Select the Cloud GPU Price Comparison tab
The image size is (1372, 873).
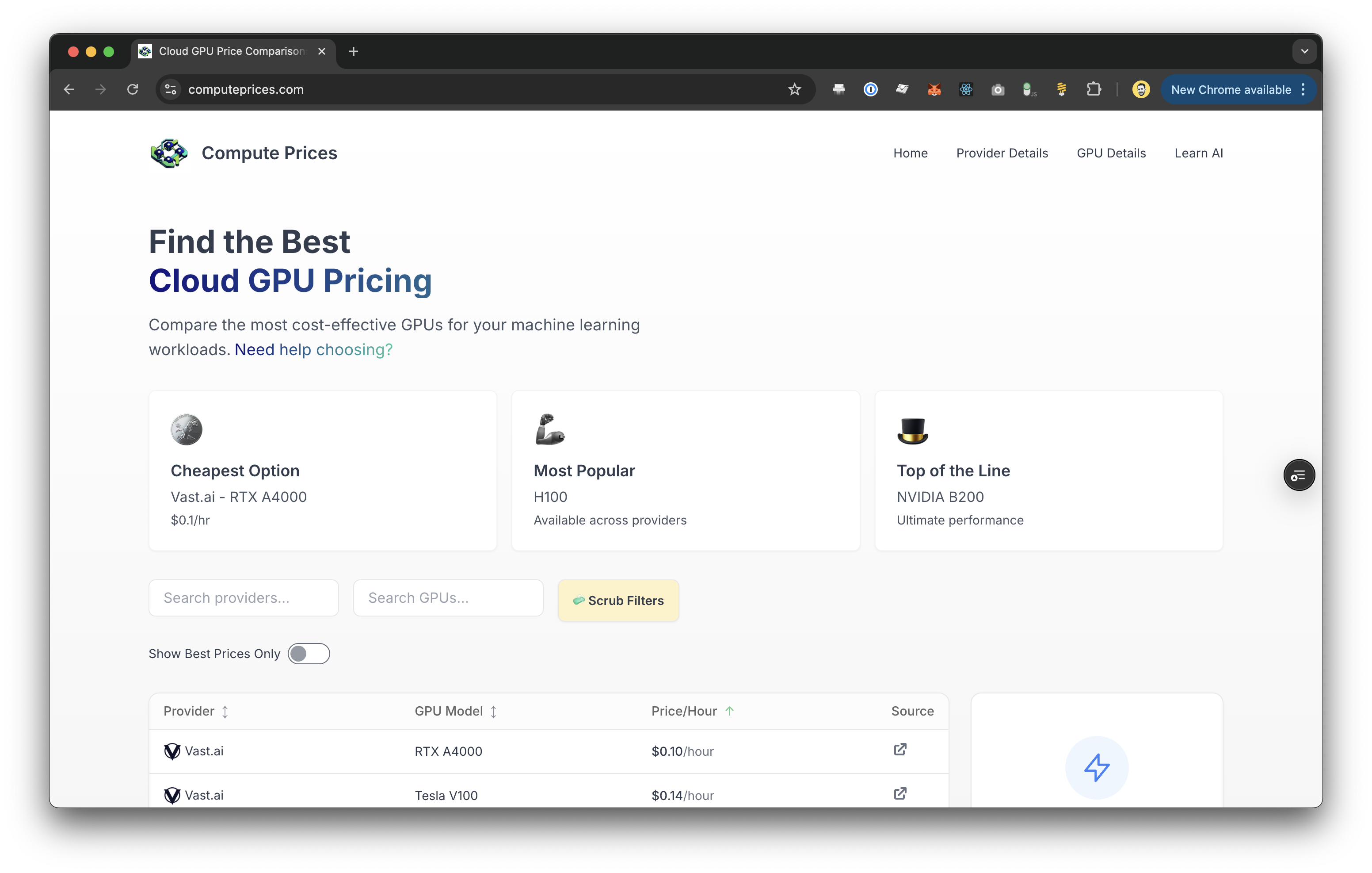(x=232, y=51)
